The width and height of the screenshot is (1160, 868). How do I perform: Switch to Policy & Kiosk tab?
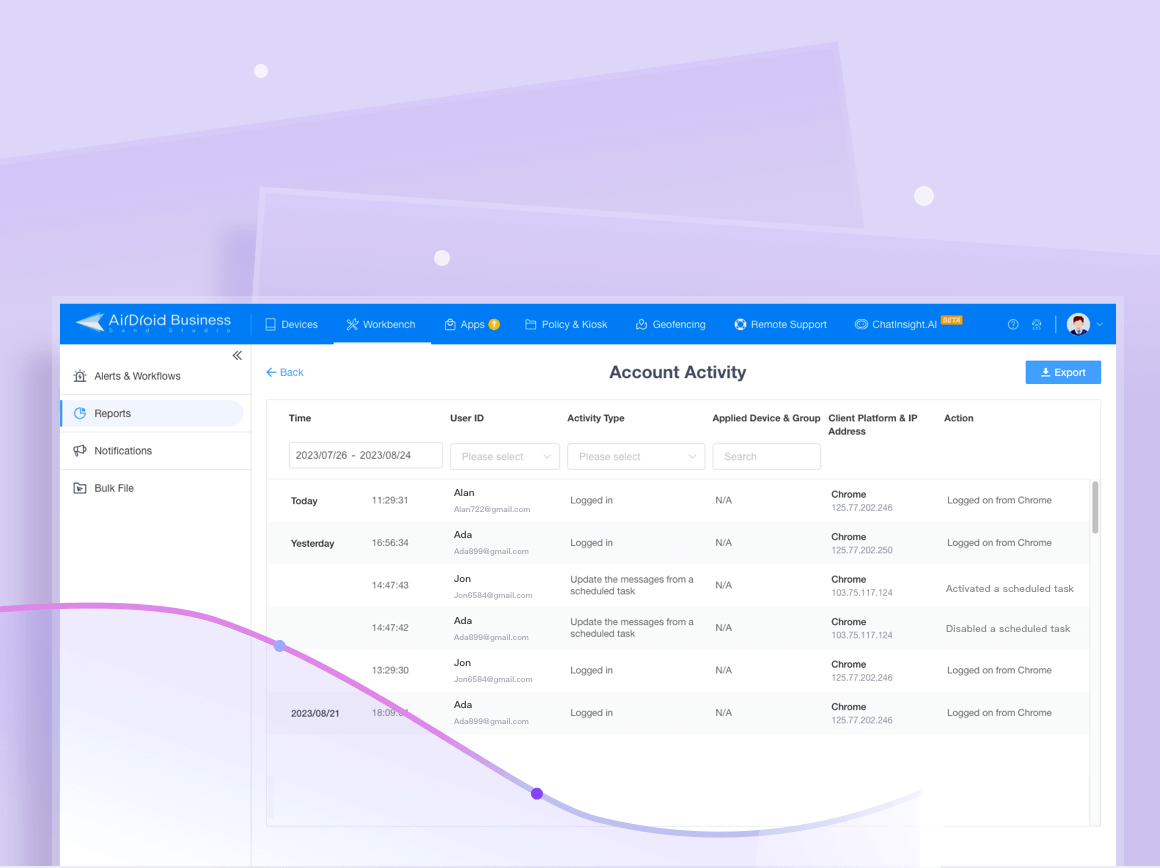[566, 324]
